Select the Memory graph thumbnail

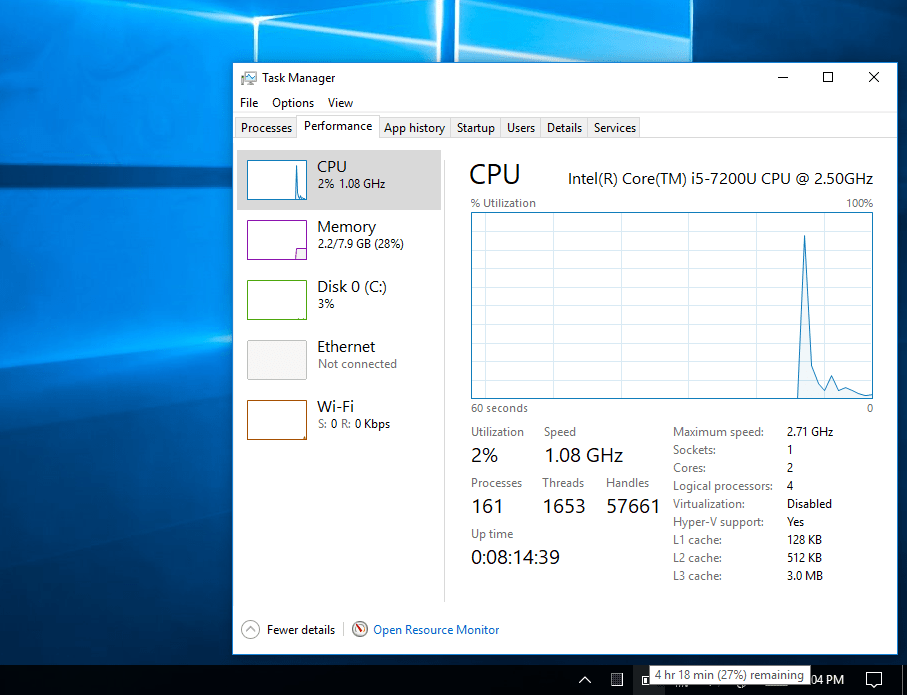(x=276, y=240)
